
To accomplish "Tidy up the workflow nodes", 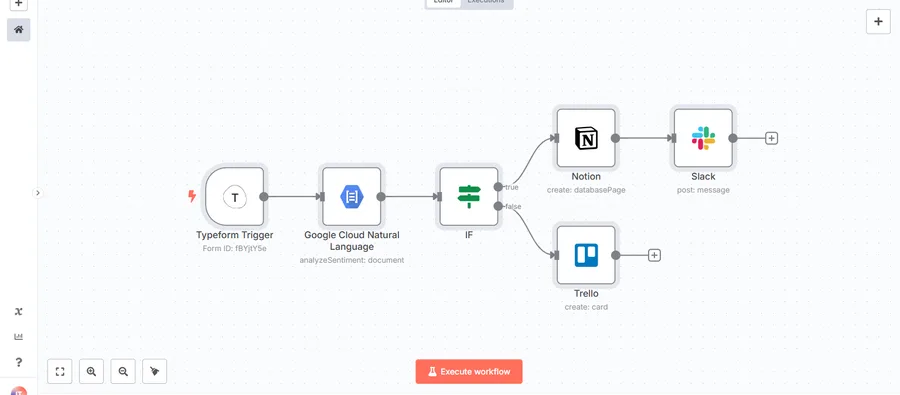I will [x=154, y=371].
